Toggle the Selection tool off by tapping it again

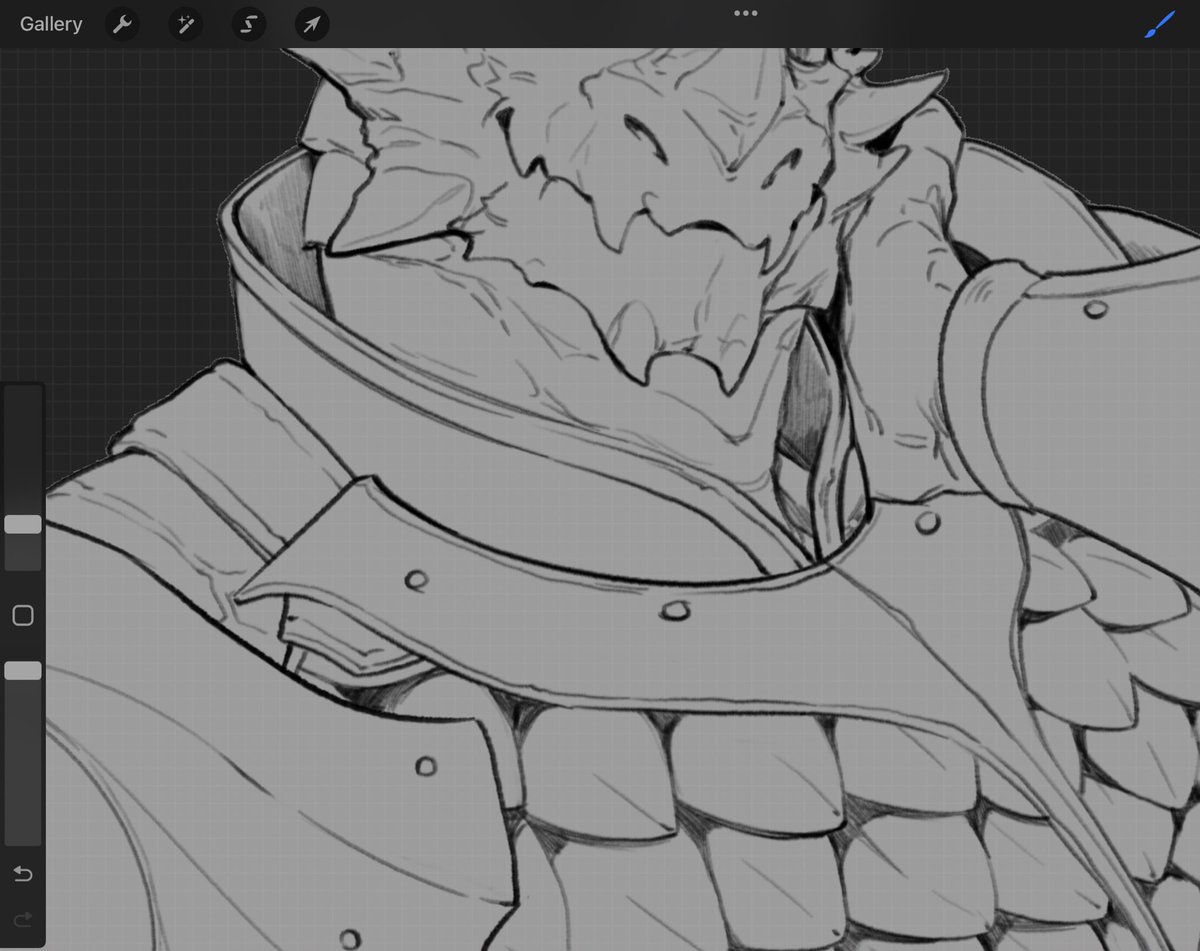248,24
